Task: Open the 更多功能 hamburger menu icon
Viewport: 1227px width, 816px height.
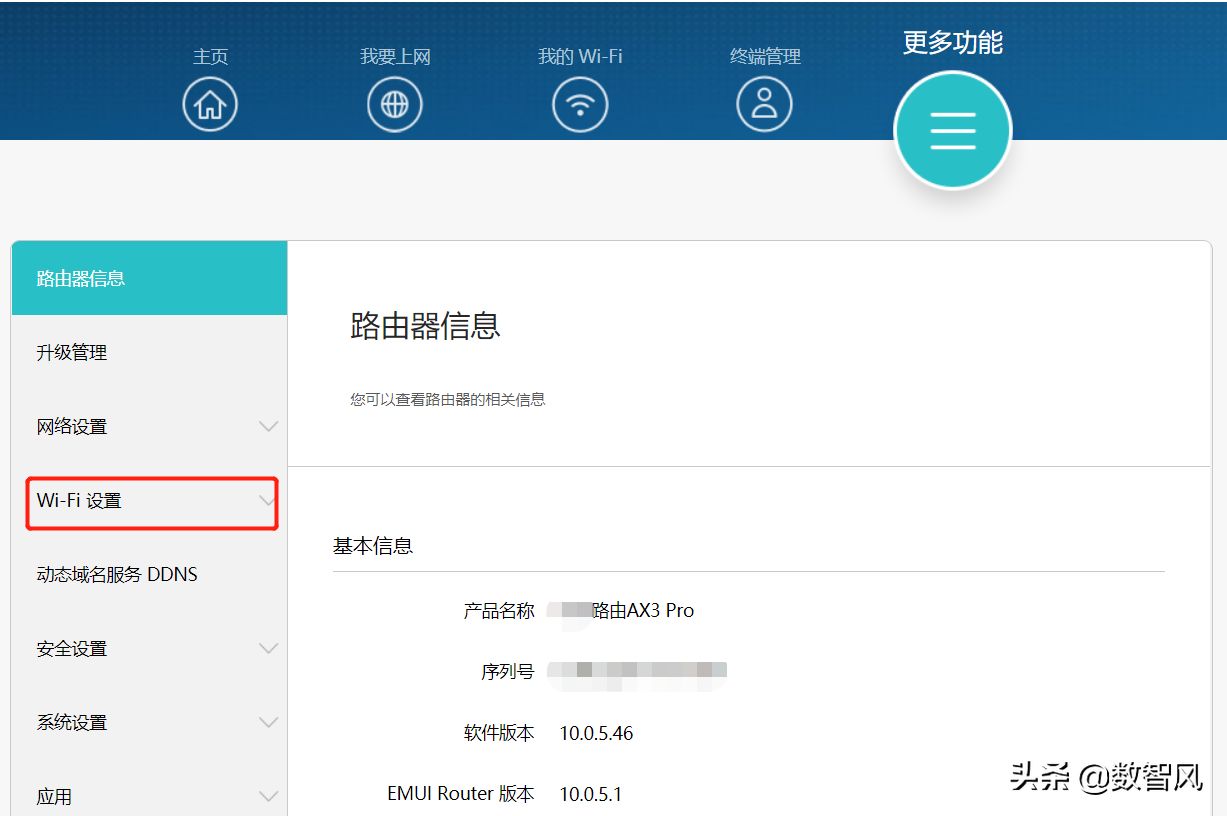Action: click(x=953, y=131)
